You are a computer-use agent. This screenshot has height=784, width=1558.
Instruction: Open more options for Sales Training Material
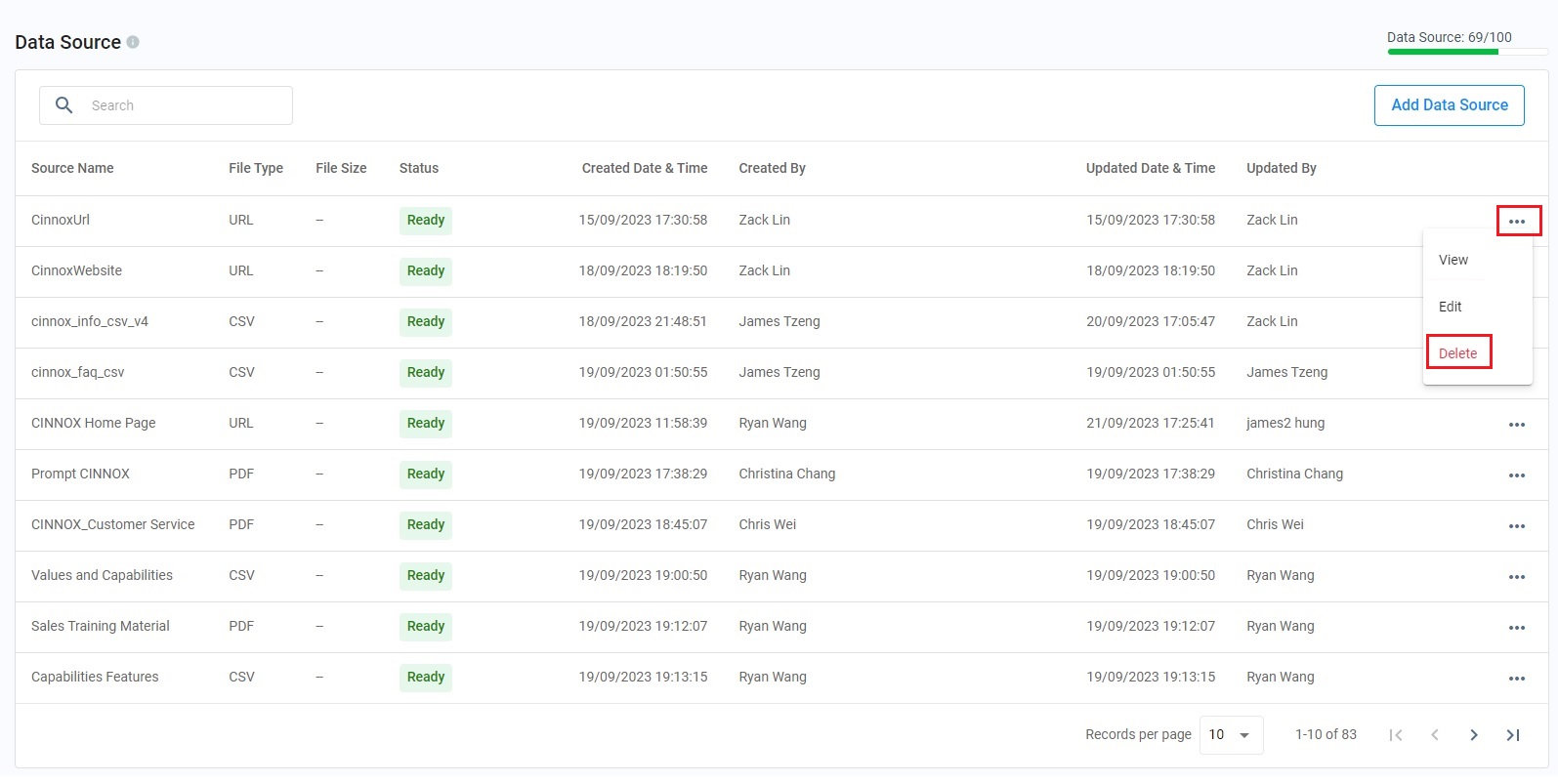point(1517,628)
